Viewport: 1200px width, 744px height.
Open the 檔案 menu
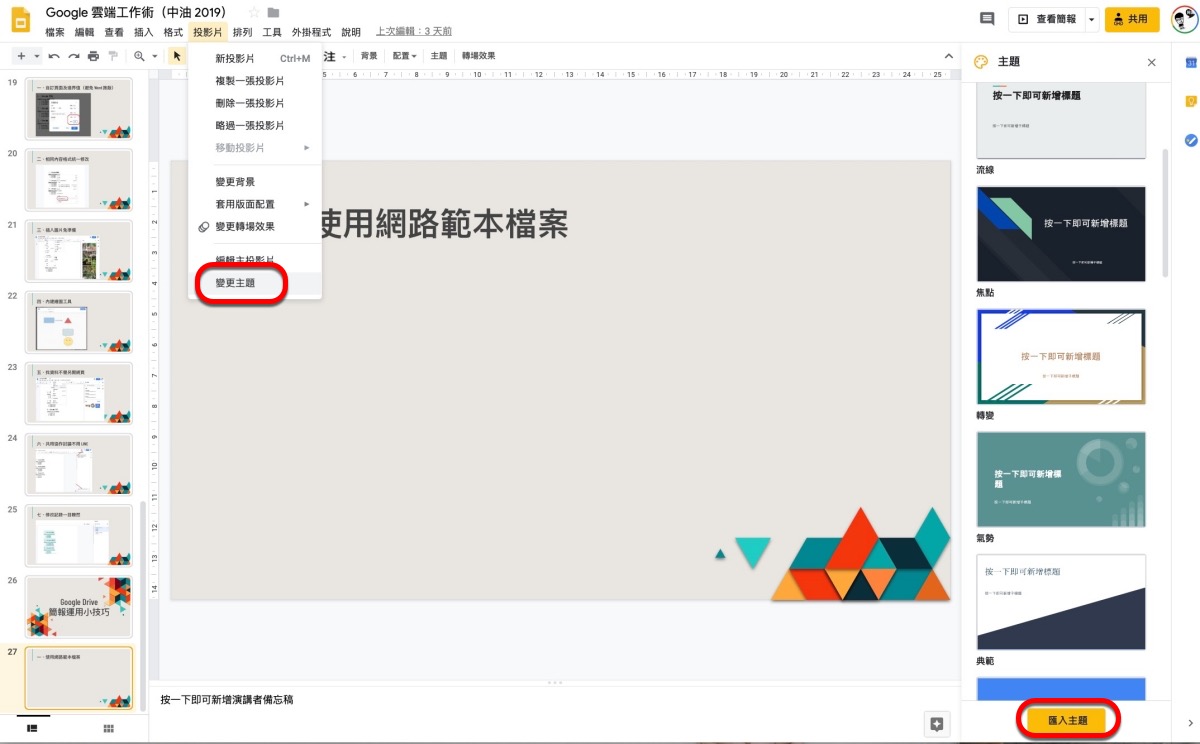pos(55,32)
